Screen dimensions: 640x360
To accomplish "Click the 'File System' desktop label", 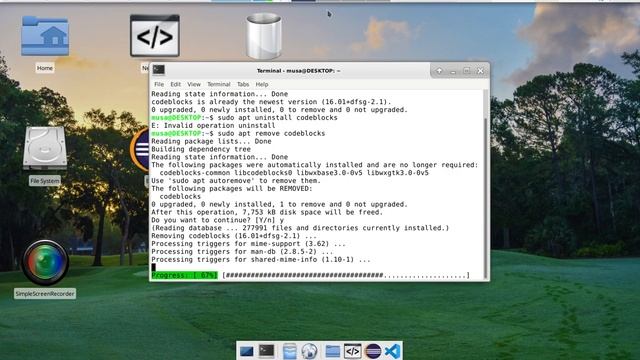I will [45, 180].
